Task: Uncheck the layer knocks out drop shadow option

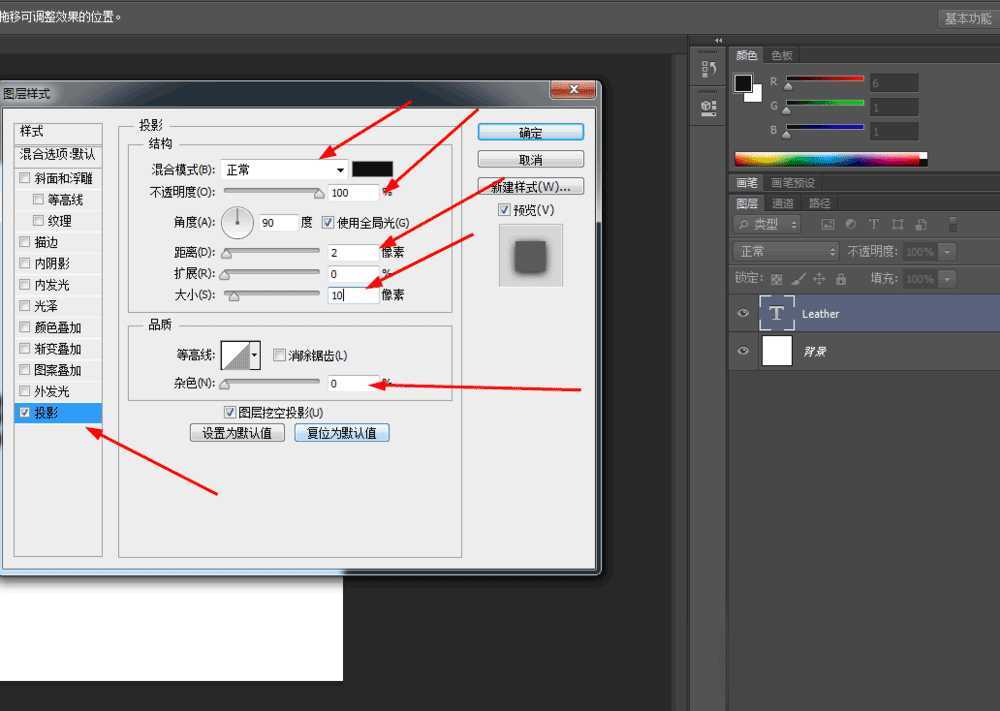Action: click(231, 412)
